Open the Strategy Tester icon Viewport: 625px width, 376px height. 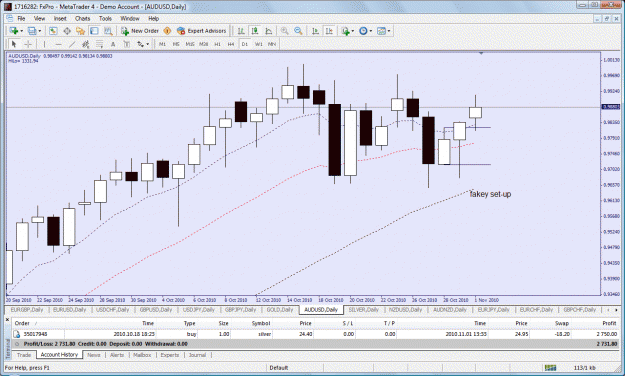coord(108,31)
